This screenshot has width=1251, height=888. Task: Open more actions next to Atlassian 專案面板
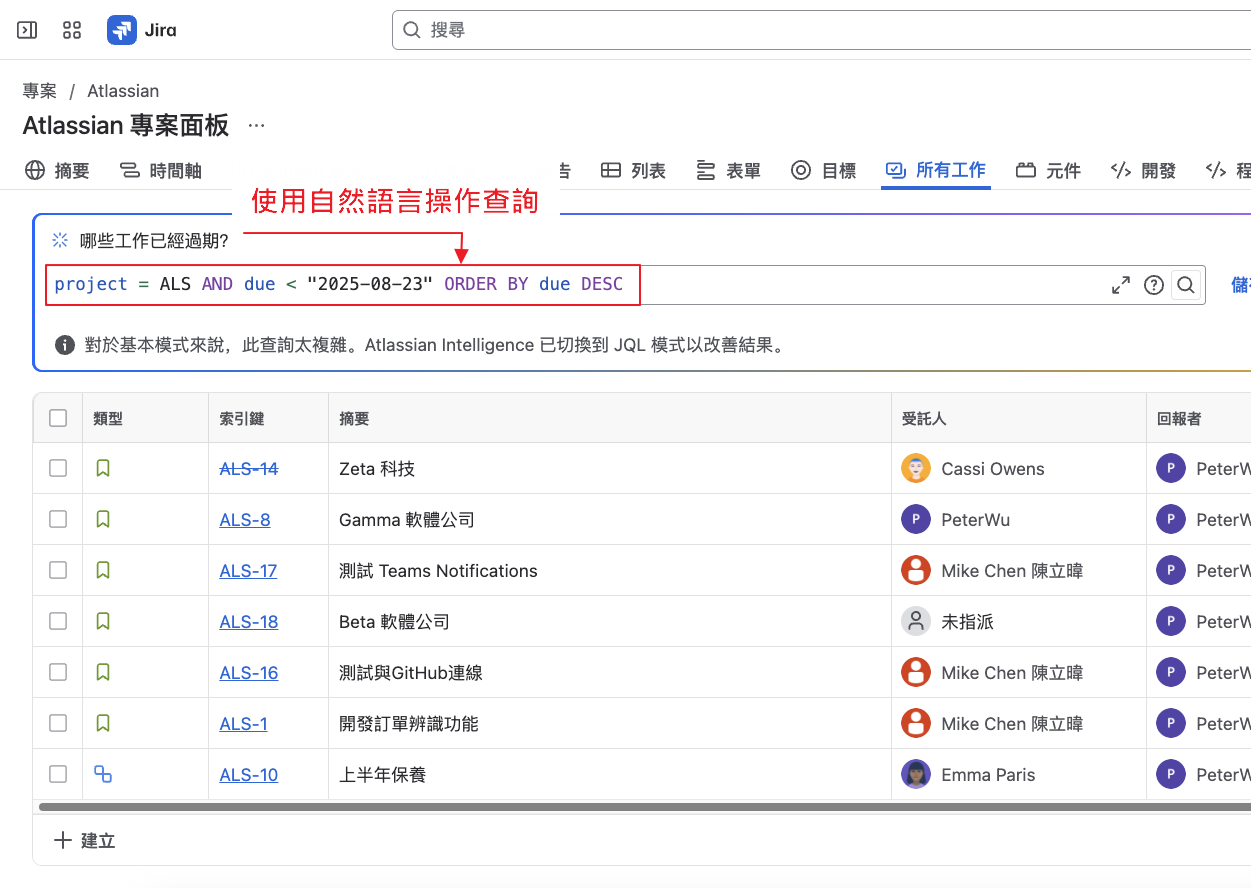[257, 126]
